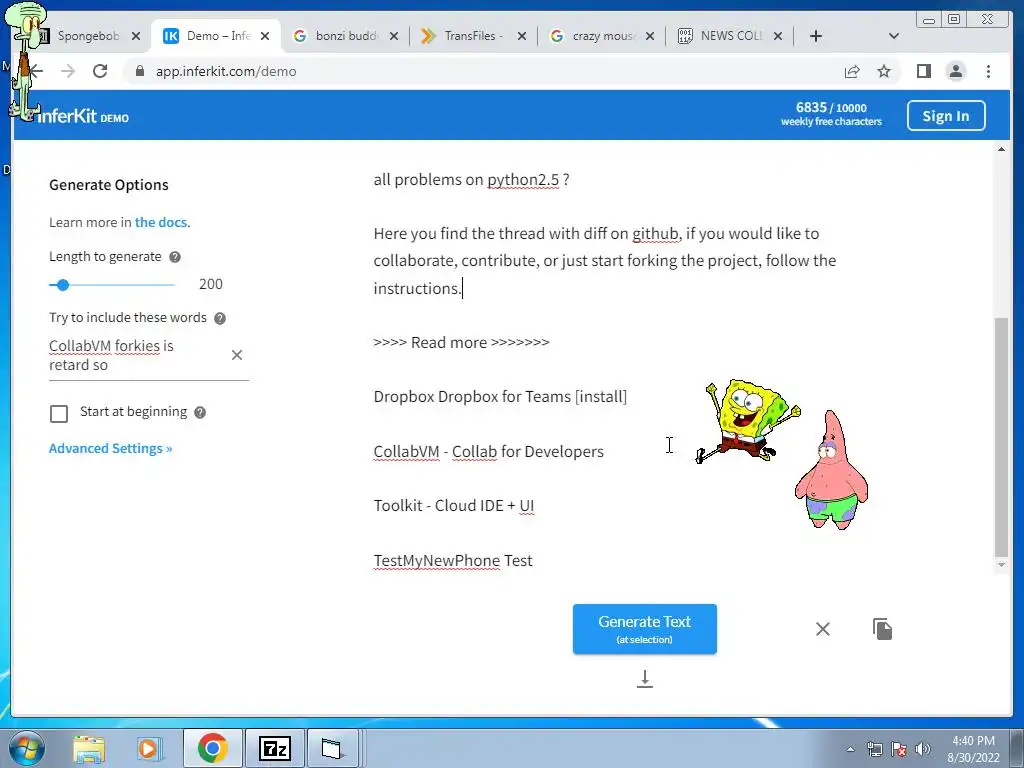Click the '>>>> Read more >>>>>>>' line

click(462, 342)
